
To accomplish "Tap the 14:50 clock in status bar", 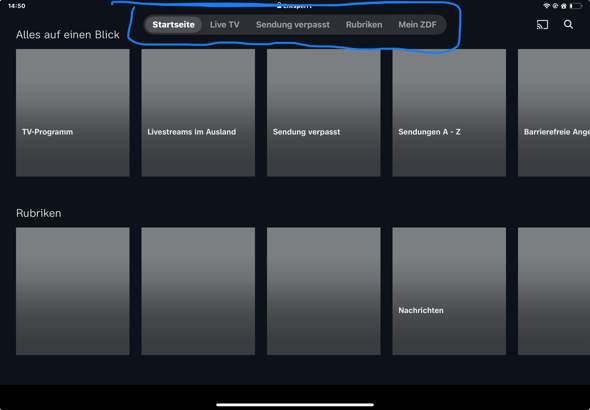I will coord(17,6).
